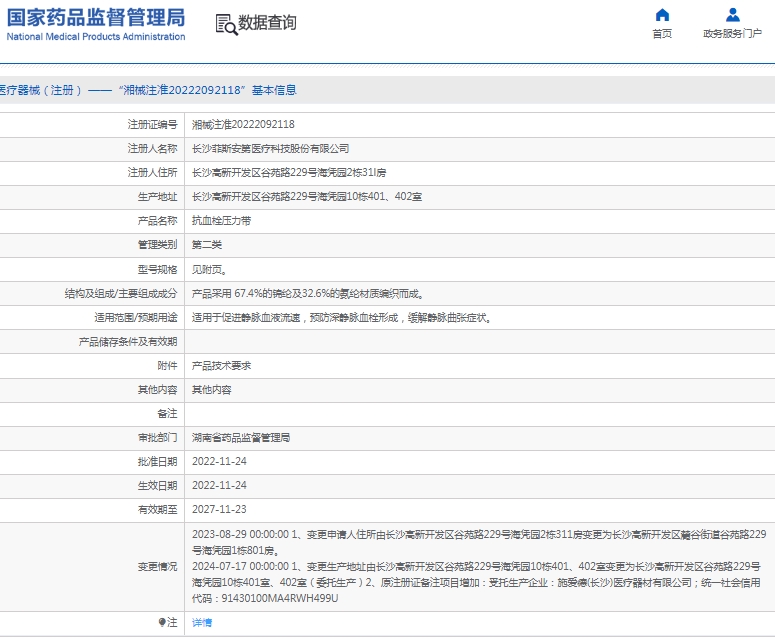Click the 结构及组成 composition description

(x=308, y=294)
